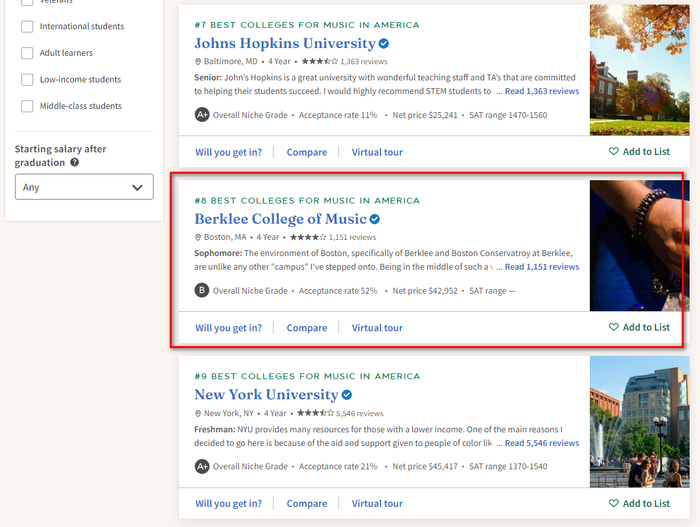
Task: Click the NYU A+ grade badge
Action: [202, 466]
